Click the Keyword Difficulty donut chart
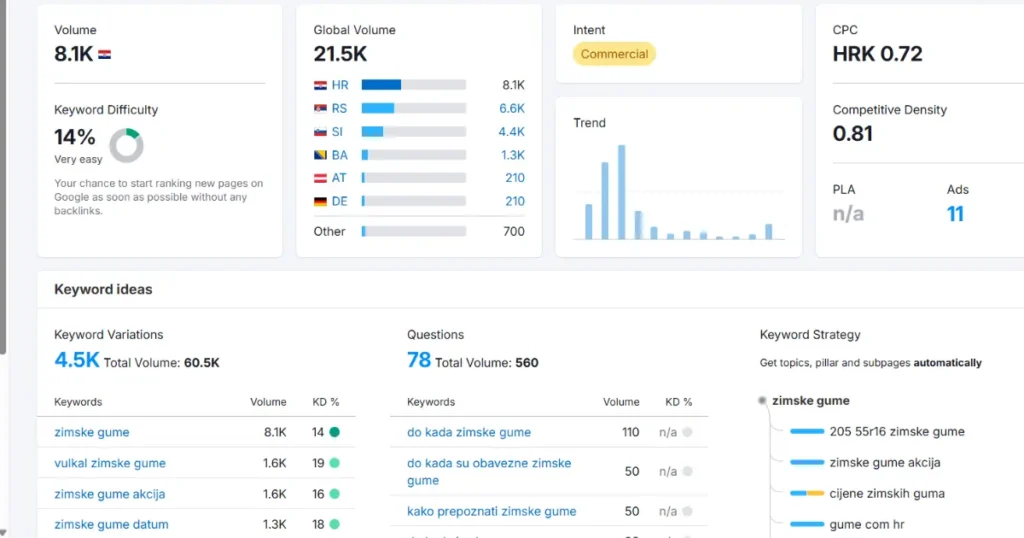 pyautogui.click(x=126, y=146)
